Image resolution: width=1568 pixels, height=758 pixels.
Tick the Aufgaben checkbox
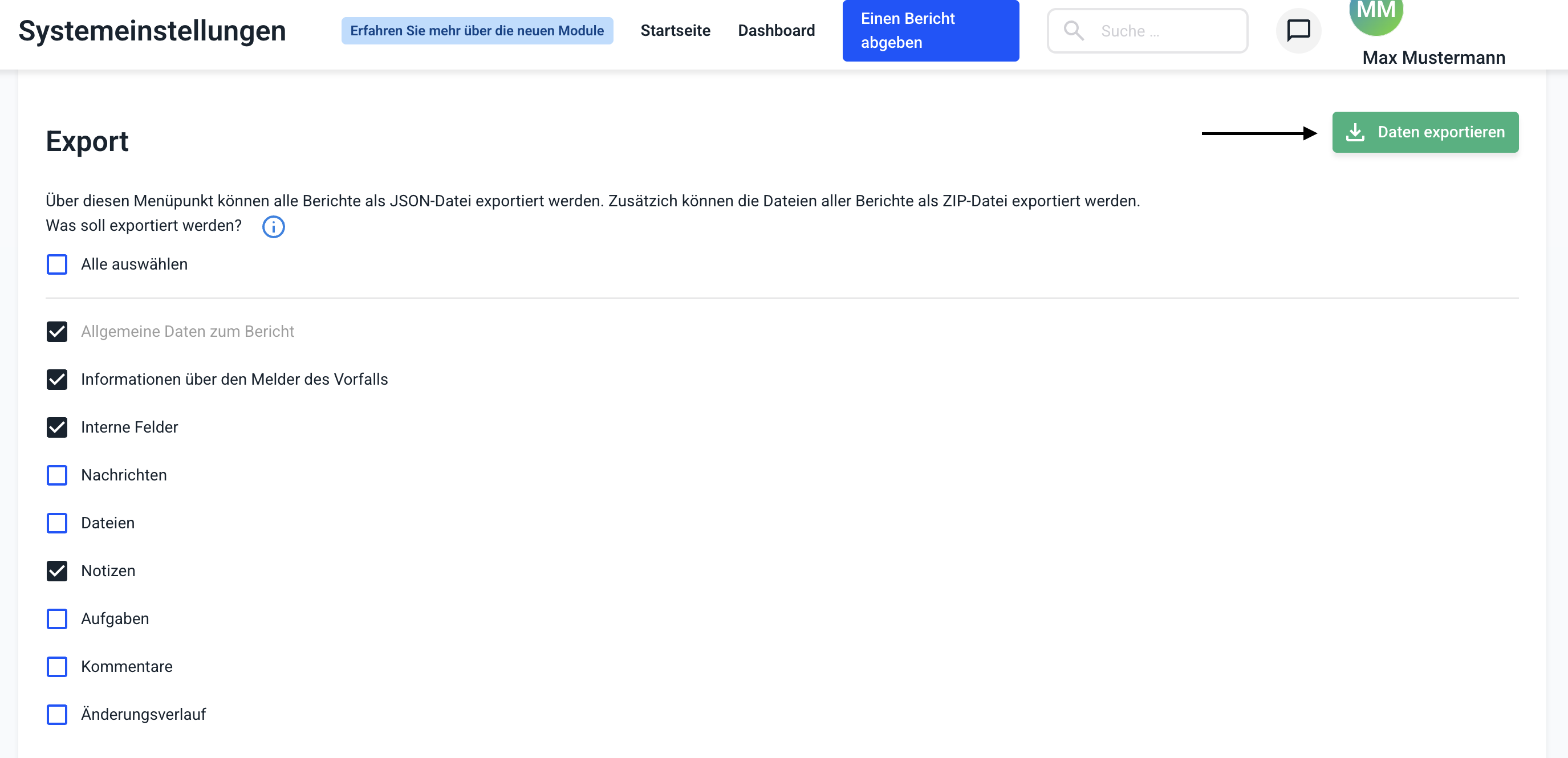pyautogui.click(x=57, y=619)
